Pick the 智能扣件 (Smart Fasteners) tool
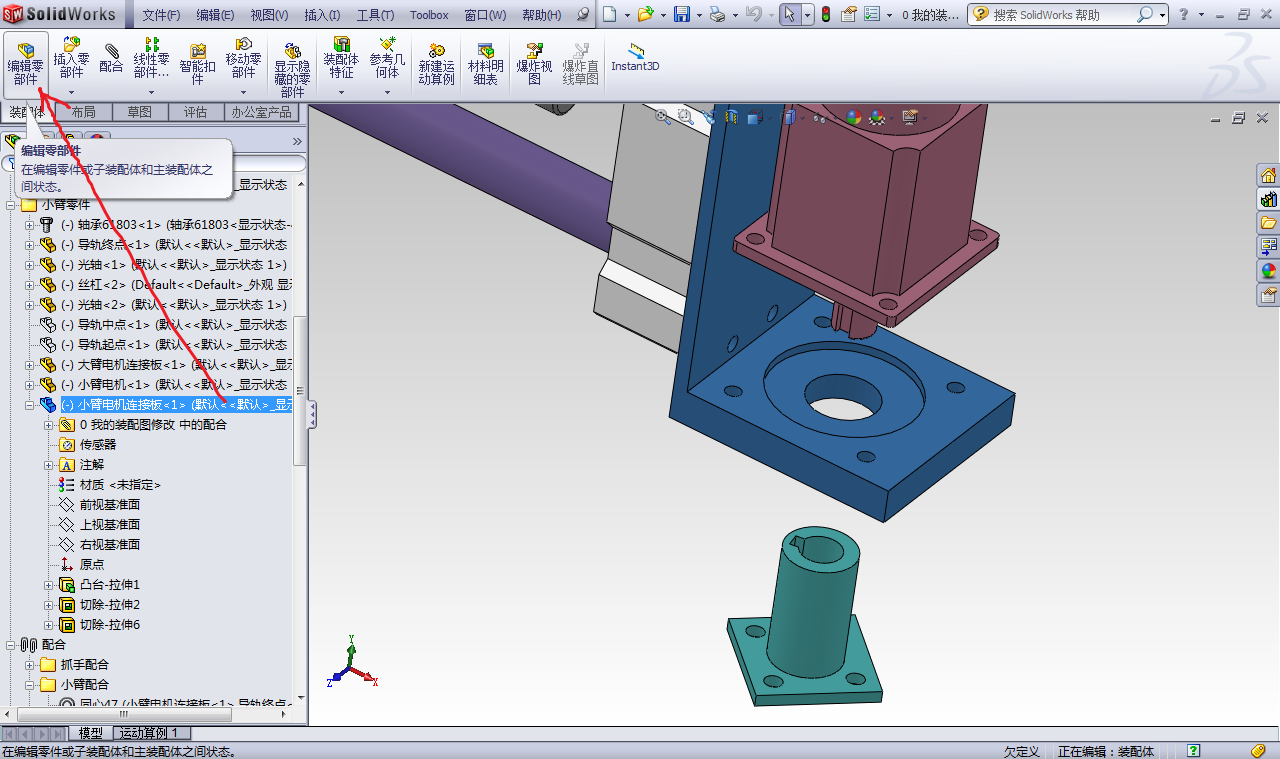Image resolution: width=1280 pixels, height=759 pixels. pyautogui.click(x=197, y=64)
